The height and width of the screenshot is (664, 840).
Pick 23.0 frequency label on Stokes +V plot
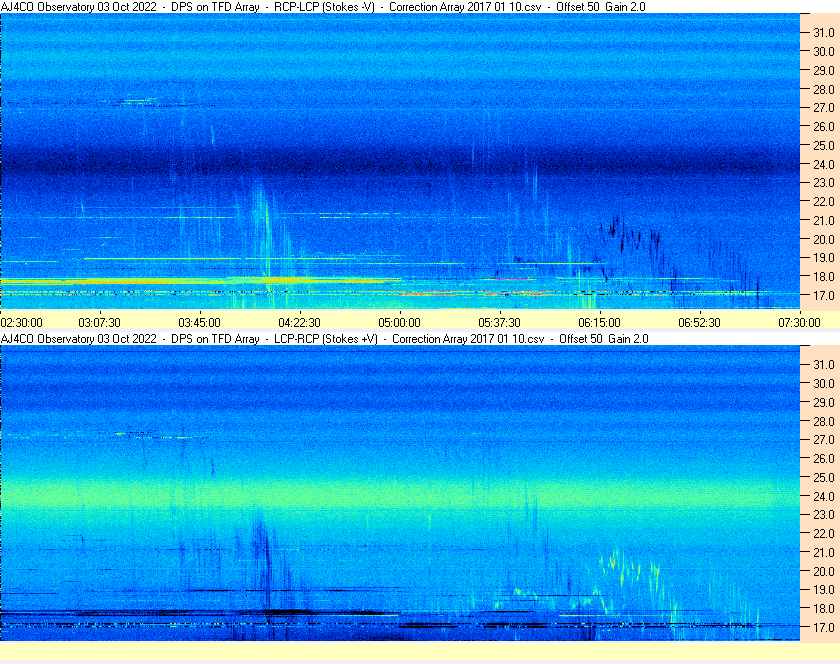pos(824,514)
